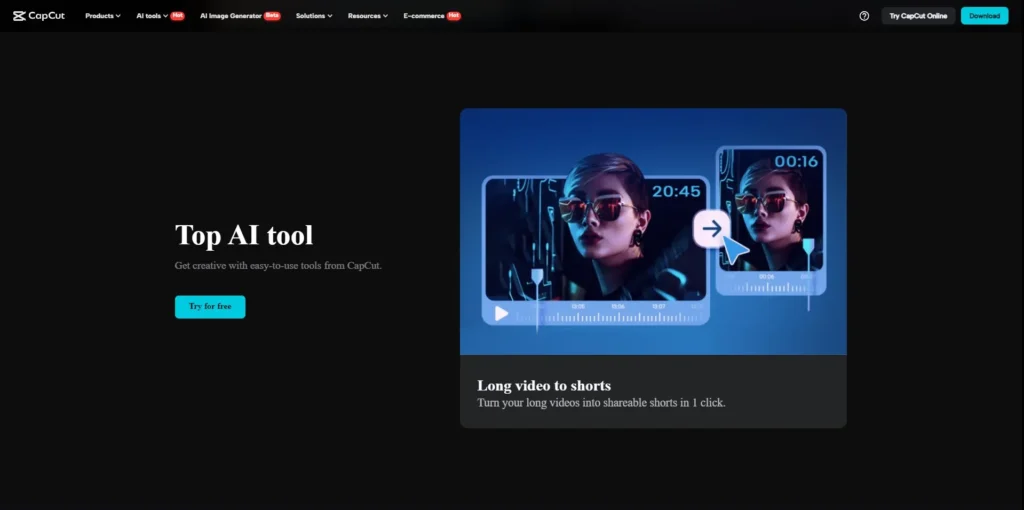This screenshot has height=510, width=1024.
Task: Expand the Resources dropdown
Action: pyautogui.click(x=367, y=16)
